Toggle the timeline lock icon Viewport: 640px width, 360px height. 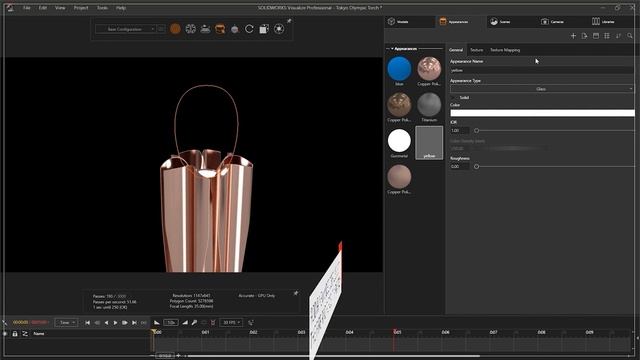tap(15, 333)
